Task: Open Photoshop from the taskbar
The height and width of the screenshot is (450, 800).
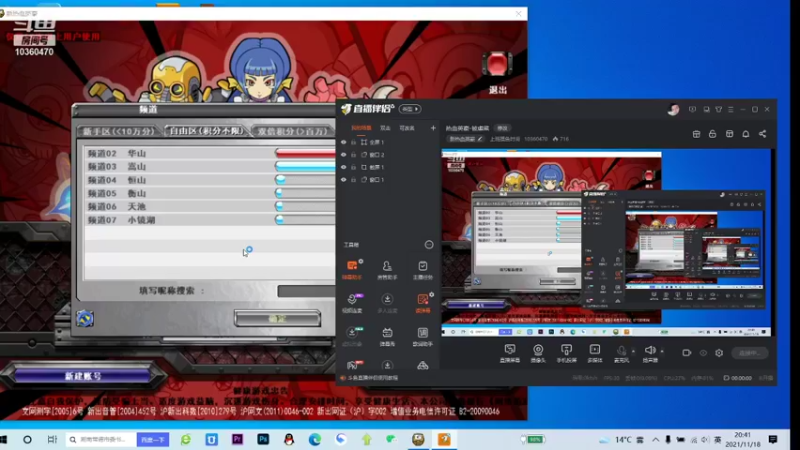Action: click(x=263, y=439)
